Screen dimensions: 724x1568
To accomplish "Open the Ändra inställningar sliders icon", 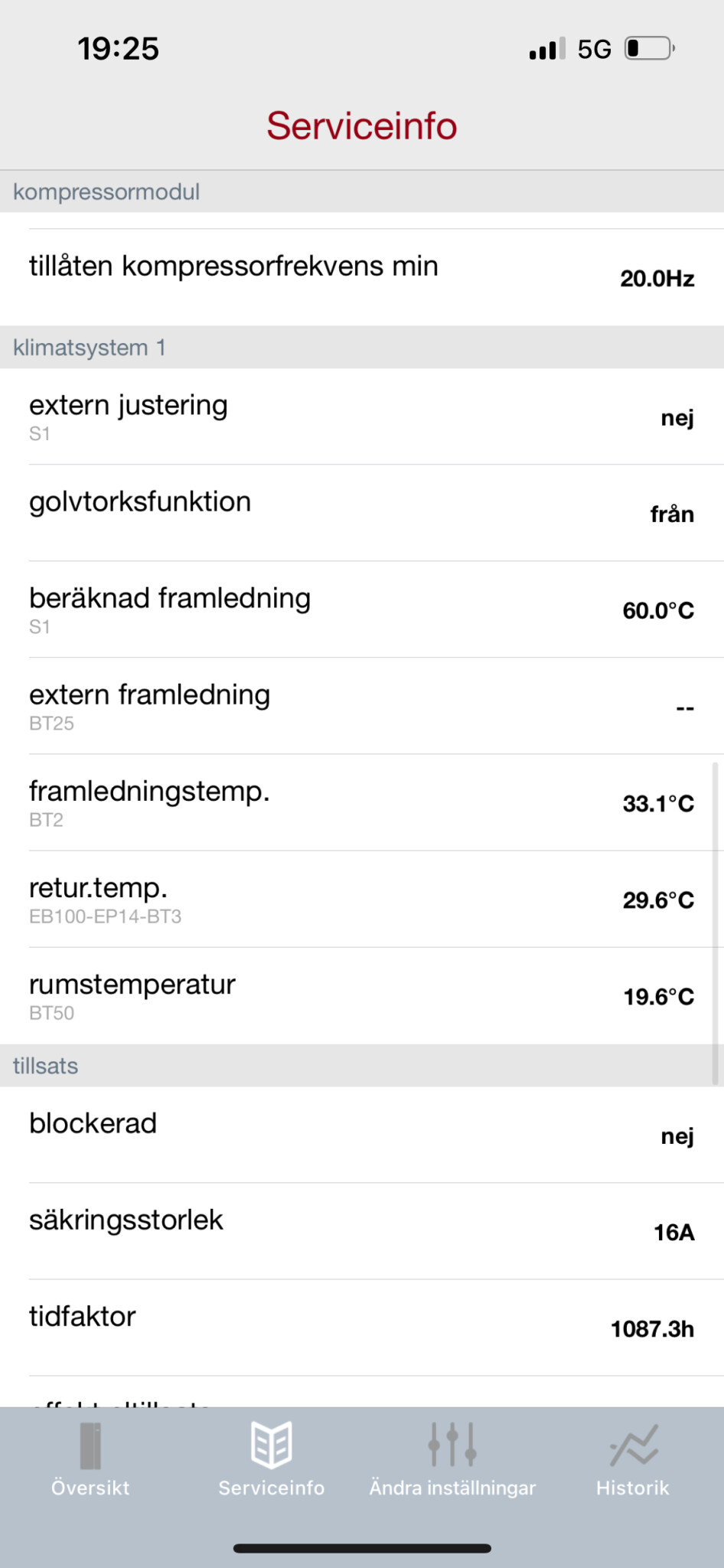I will tap(452, 1445).
